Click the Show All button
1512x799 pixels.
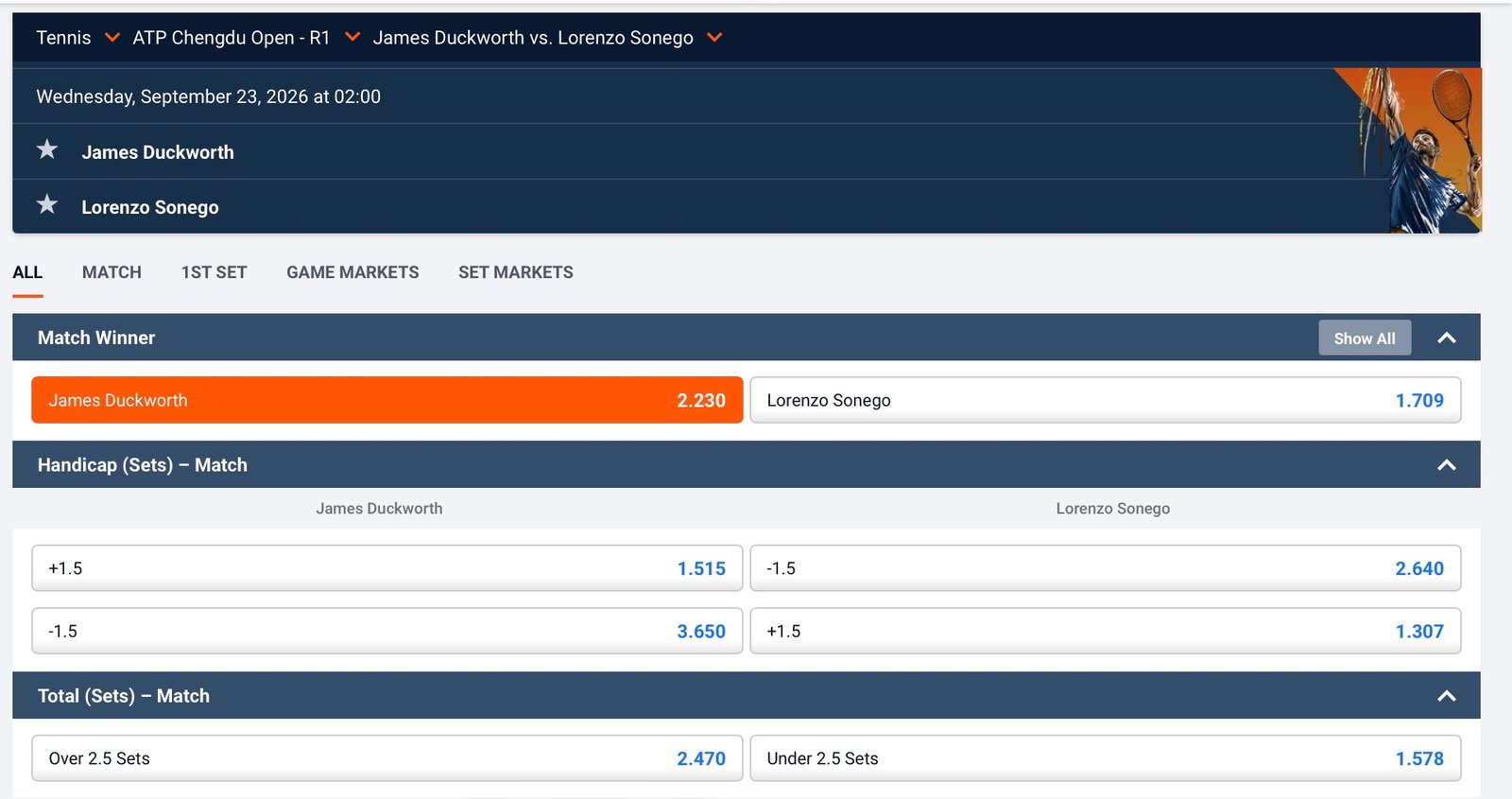click(x=1365, y=338)
